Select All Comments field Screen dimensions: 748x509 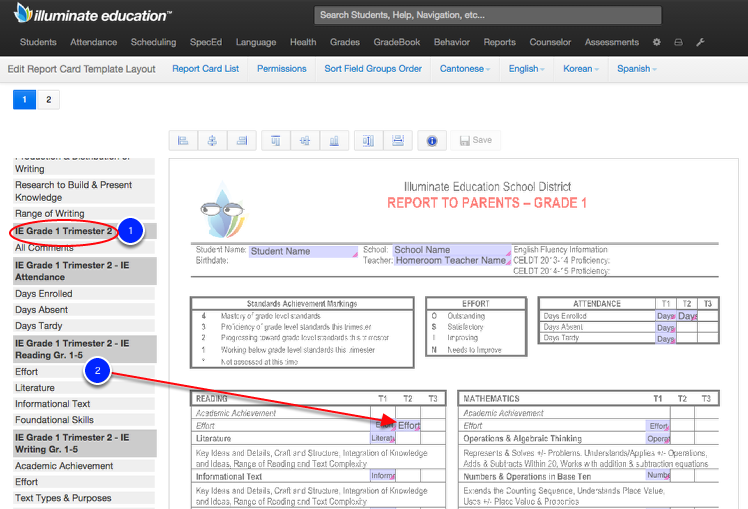click(x=84, y=248)
